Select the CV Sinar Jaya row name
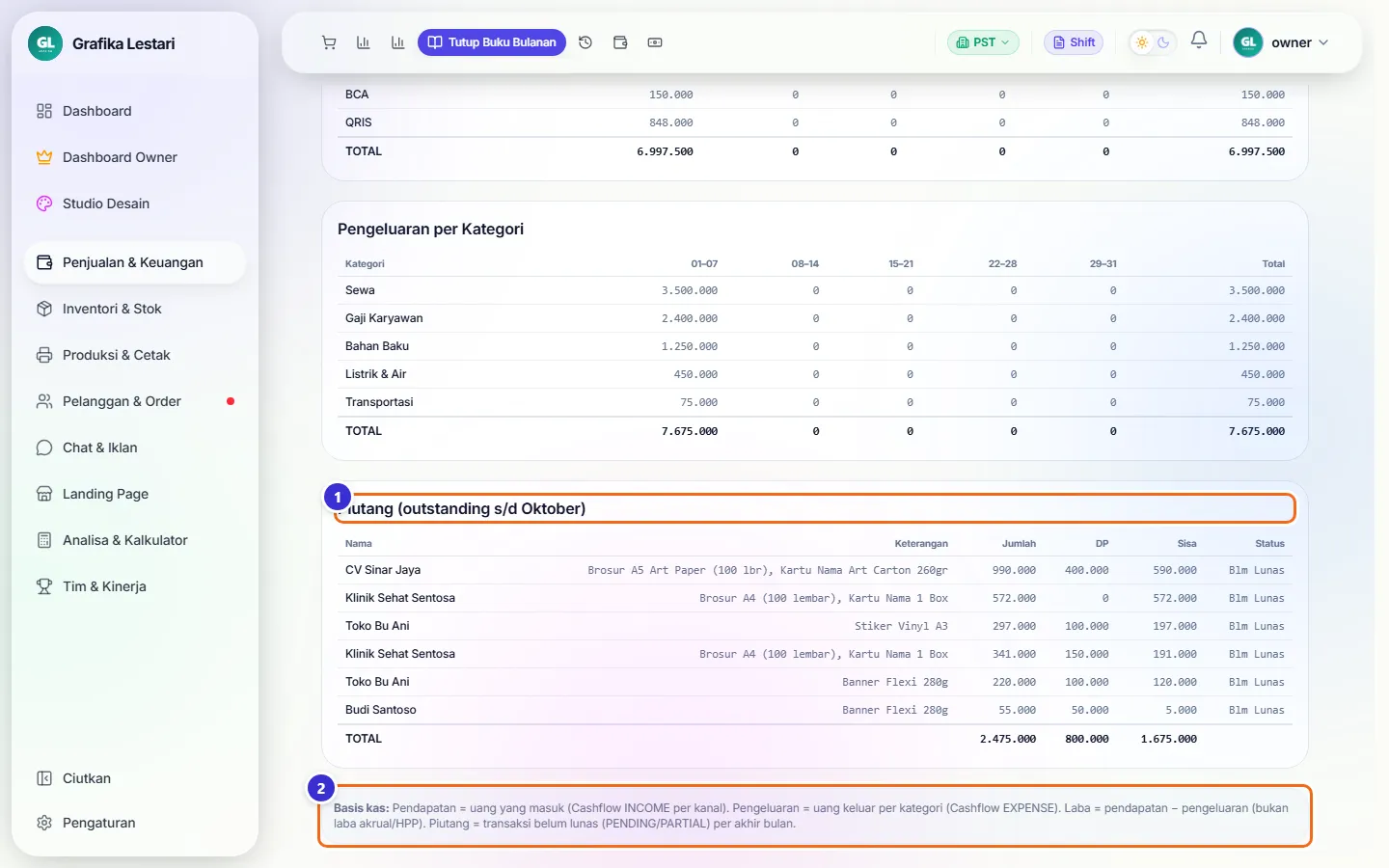1389x868 pixels. pyautogui.click(x=383, y=570)
